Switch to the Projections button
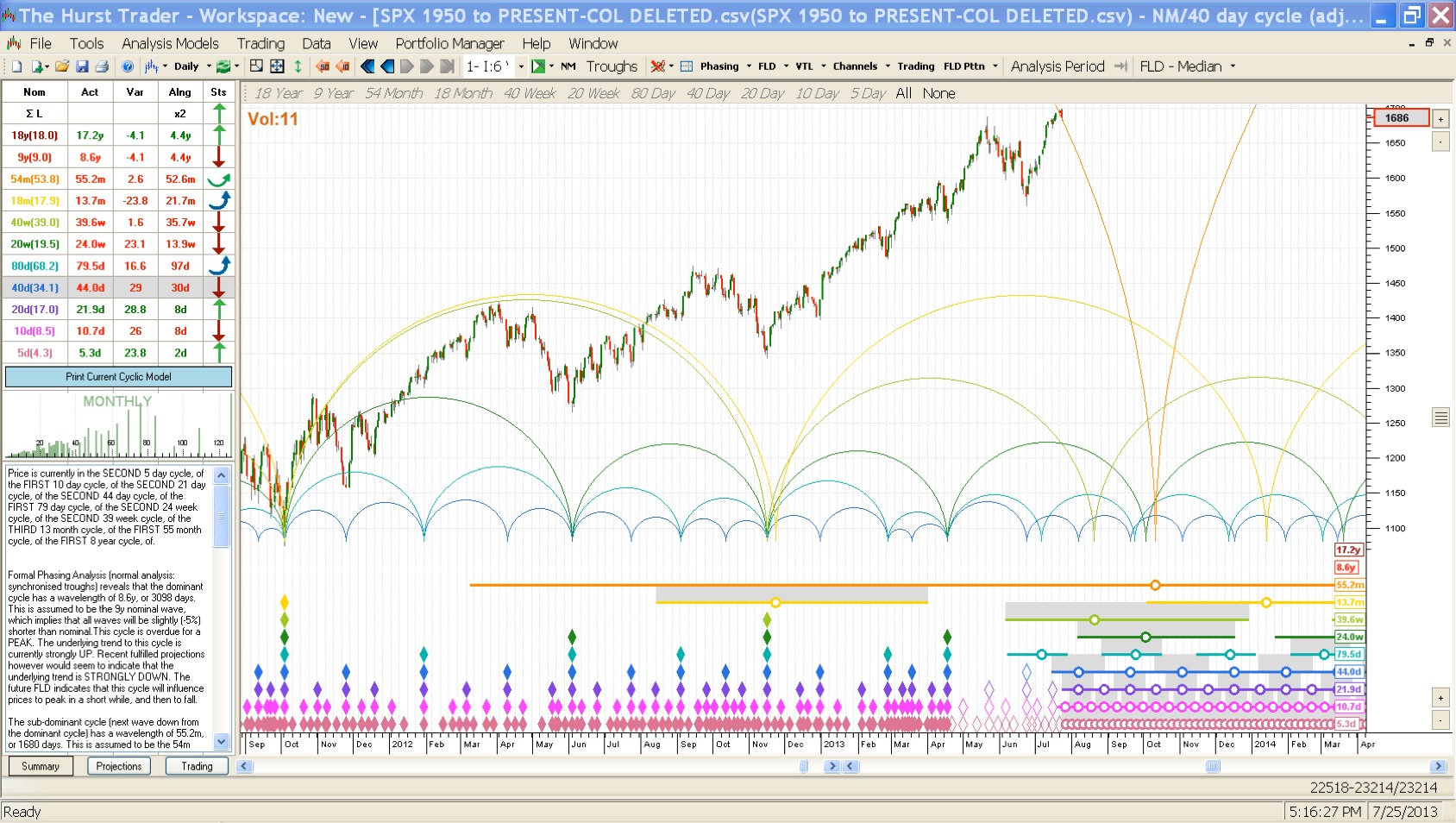The width and height of the screenshot is (1456, 823). pos(119,766)
